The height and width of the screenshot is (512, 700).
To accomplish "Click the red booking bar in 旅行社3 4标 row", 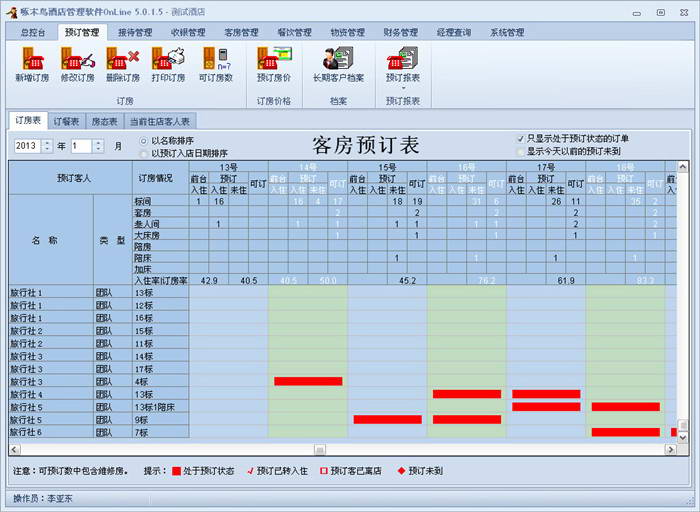I will (308, 381).
